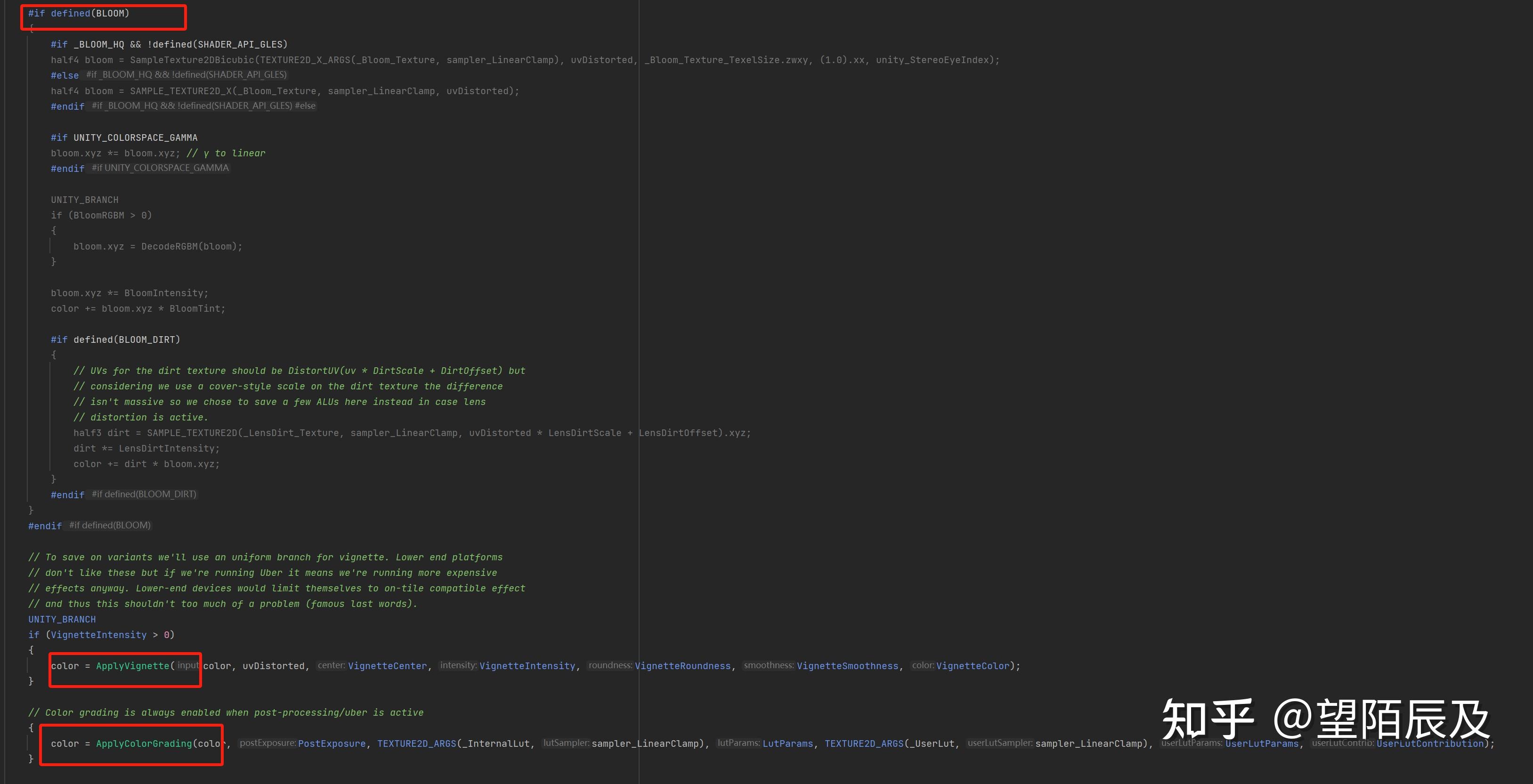This screenshot has width=1533, height=784.
Task: Click the LutParams argument
Action: [x=787, y=744]
